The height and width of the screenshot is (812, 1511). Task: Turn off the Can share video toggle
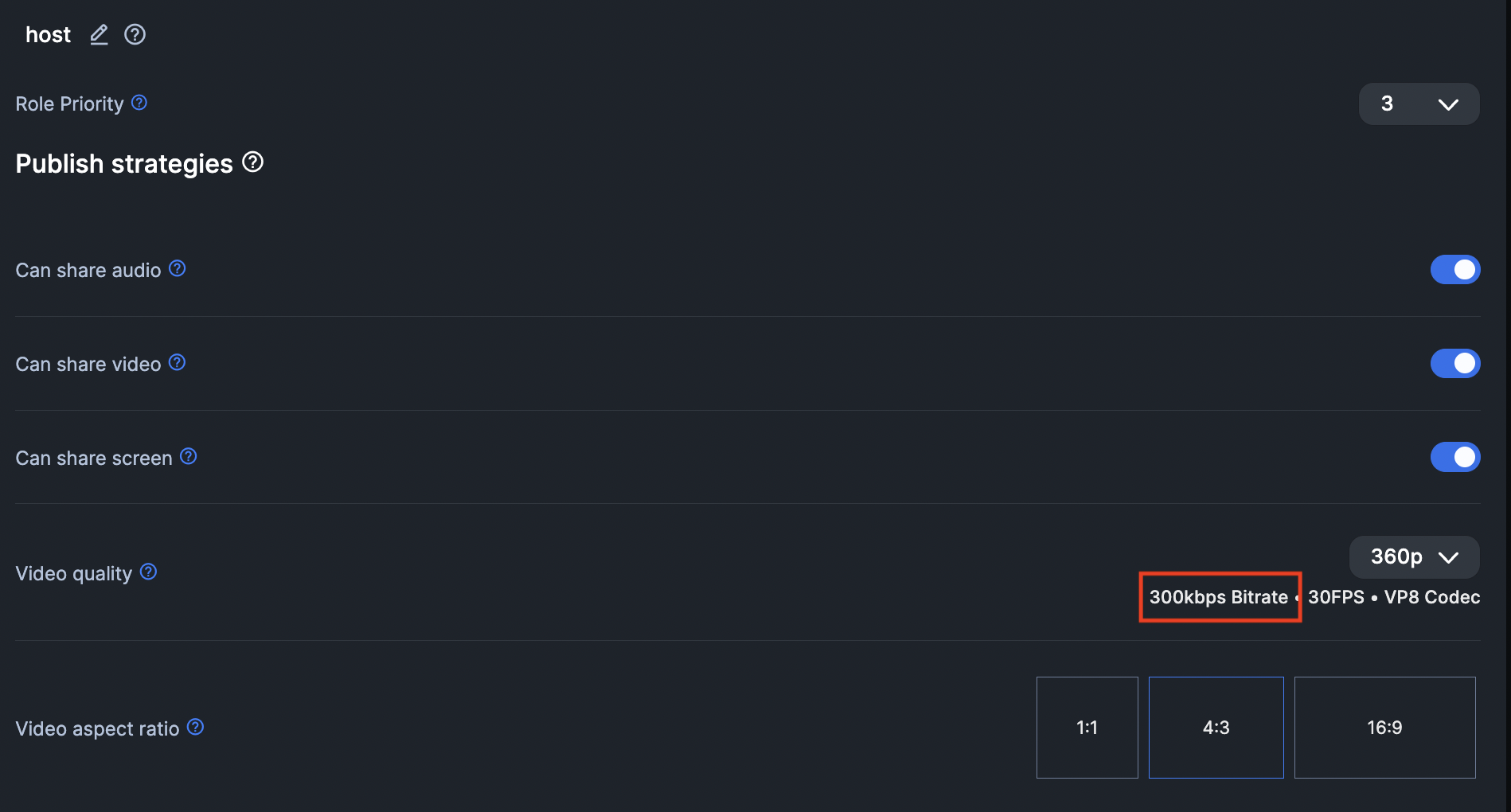(x=1454, y=363)
